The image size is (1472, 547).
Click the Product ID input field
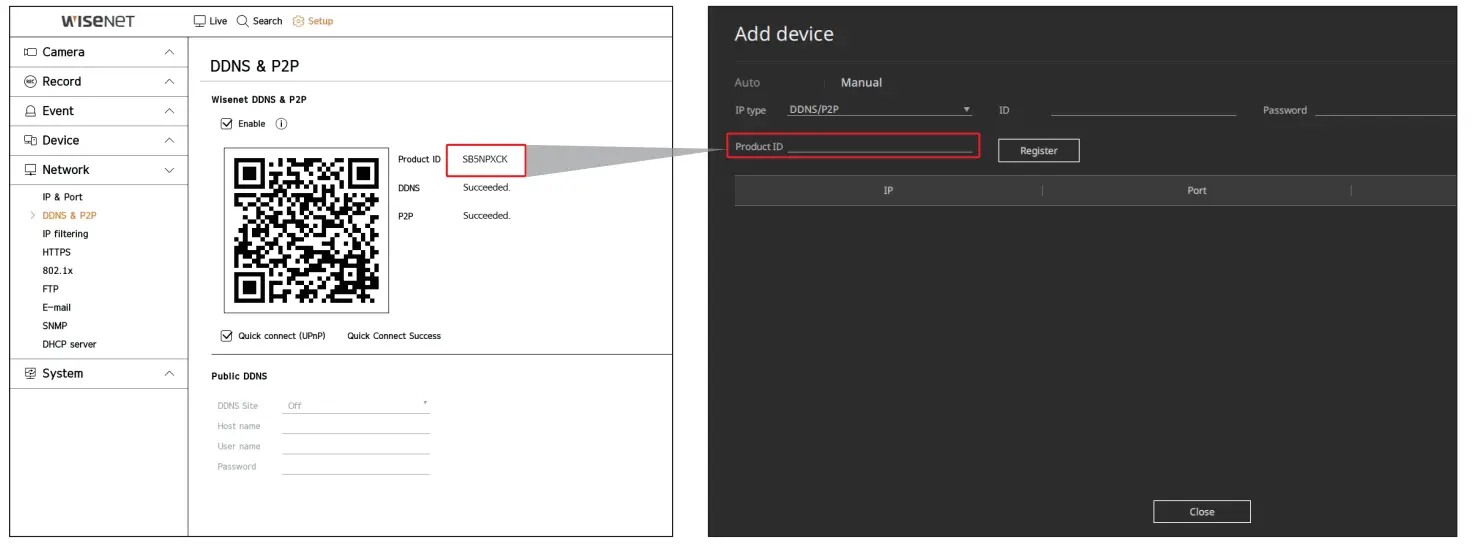(x=880, y=147)
